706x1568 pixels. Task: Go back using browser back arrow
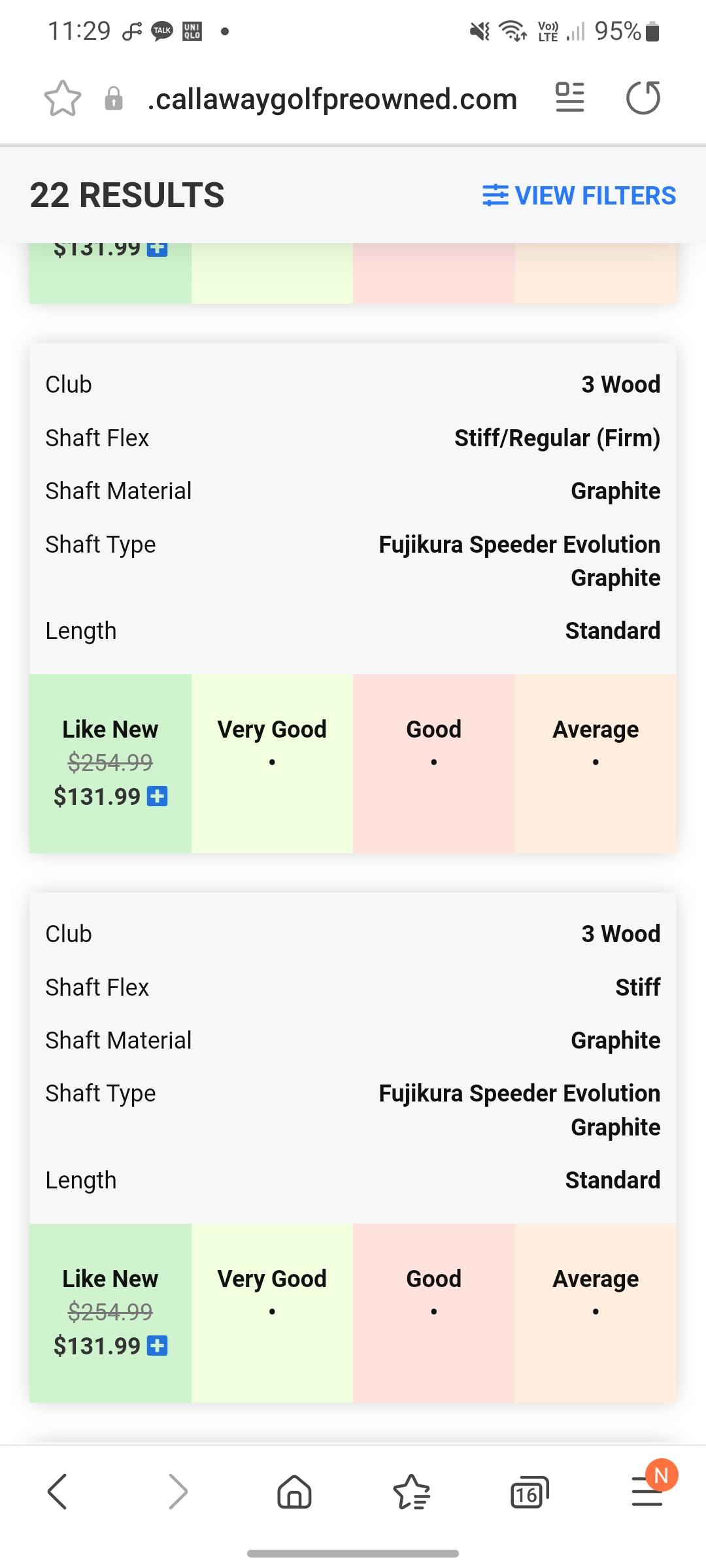[x=58, y=1492]
